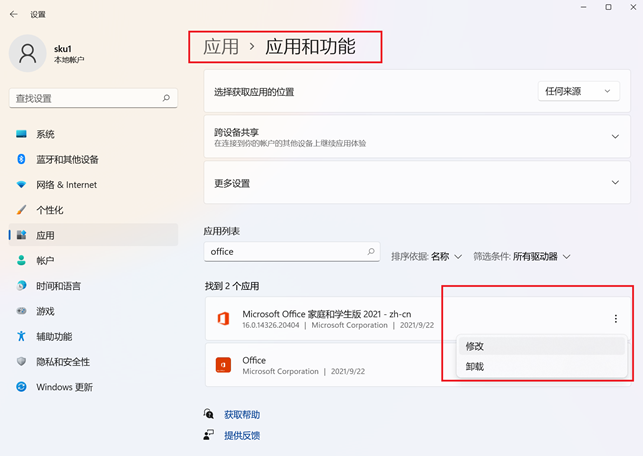Image resolution: width=643 pixels, height=456 pixels.
Task: Click three-dot menu for Microsoft Office 2021
Action: 615,319
